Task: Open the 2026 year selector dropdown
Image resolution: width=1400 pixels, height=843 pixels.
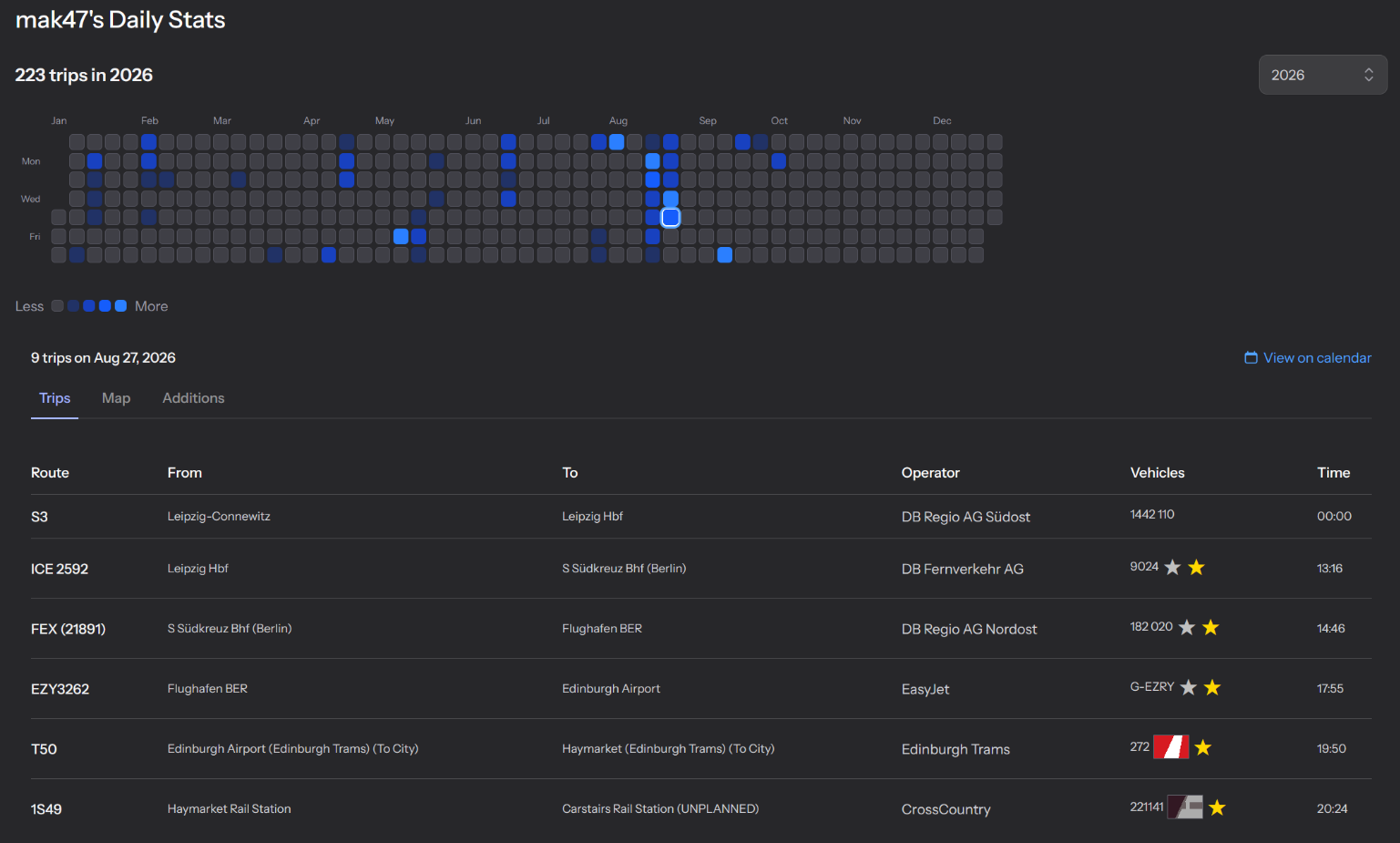Action: coord(1323,75)
